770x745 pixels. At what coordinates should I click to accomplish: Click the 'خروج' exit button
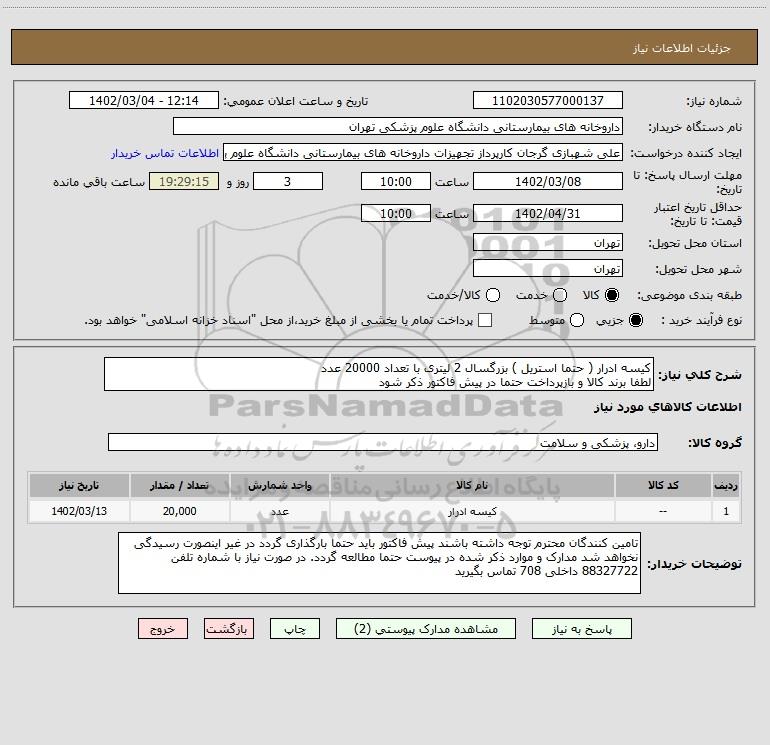[163, 629]
